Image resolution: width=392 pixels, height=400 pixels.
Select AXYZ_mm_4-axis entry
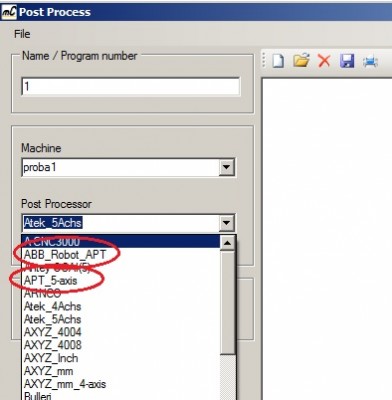point(121,384)
